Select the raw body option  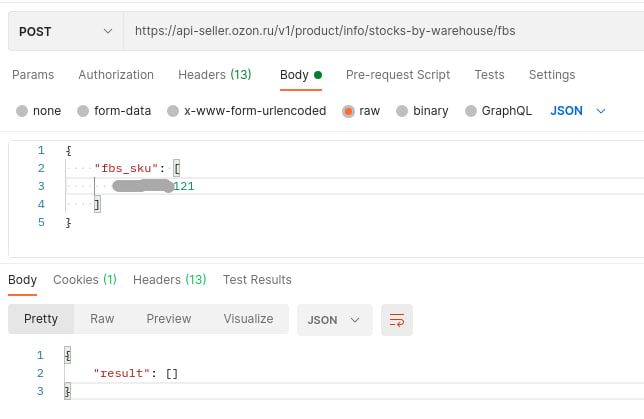click(361, 111)
